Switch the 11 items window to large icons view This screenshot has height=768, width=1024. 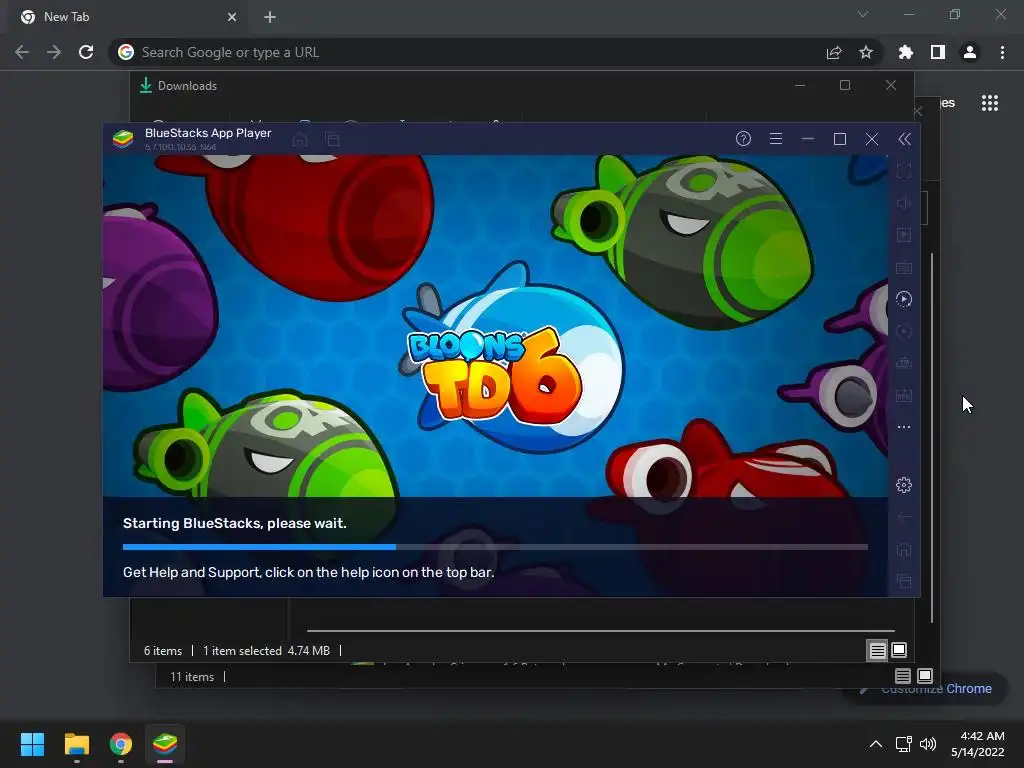click(x=925, y=676)
